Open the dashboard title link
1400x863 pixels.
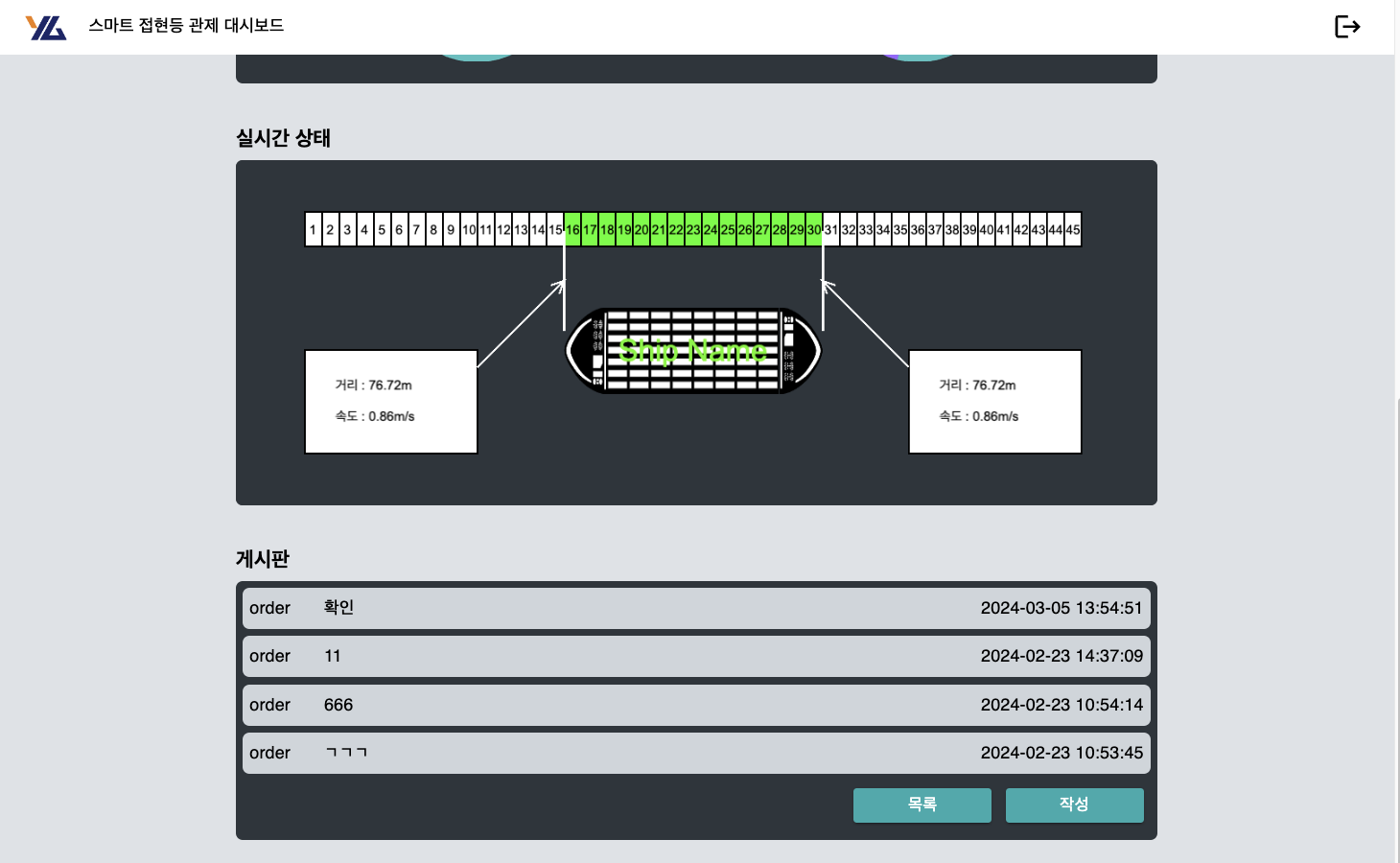point(186,26)
